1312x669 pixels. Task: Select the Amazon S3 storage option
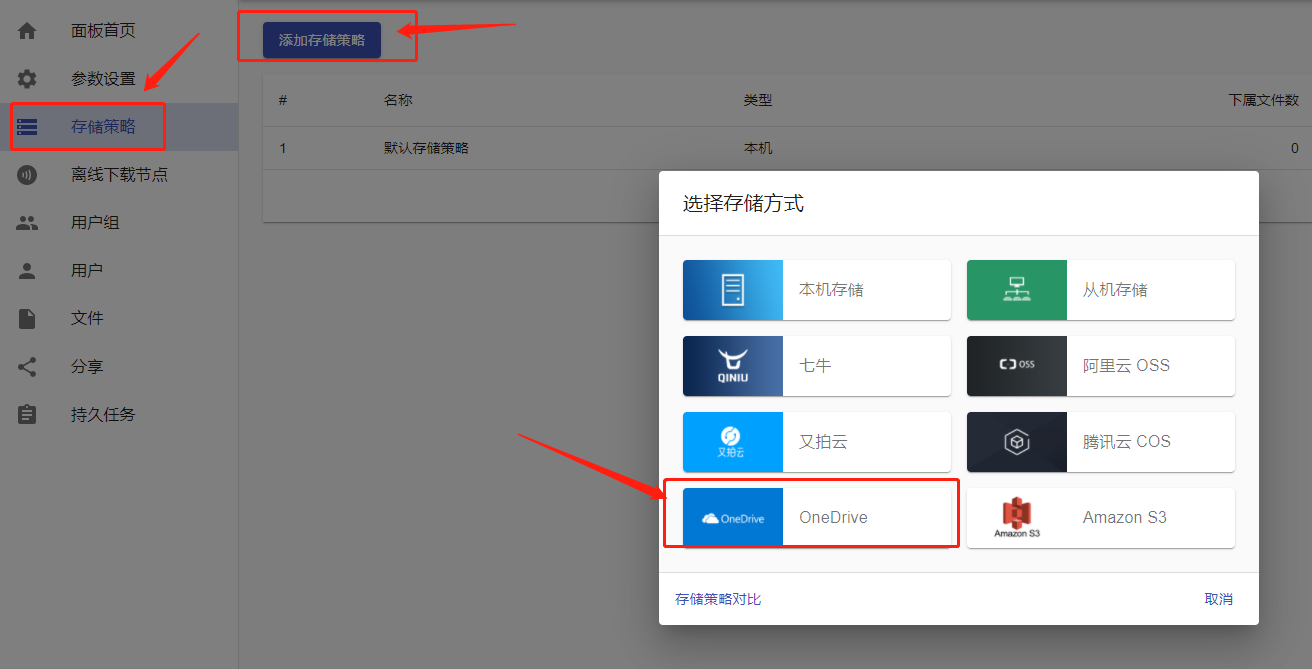click(x=1101, y=518)
